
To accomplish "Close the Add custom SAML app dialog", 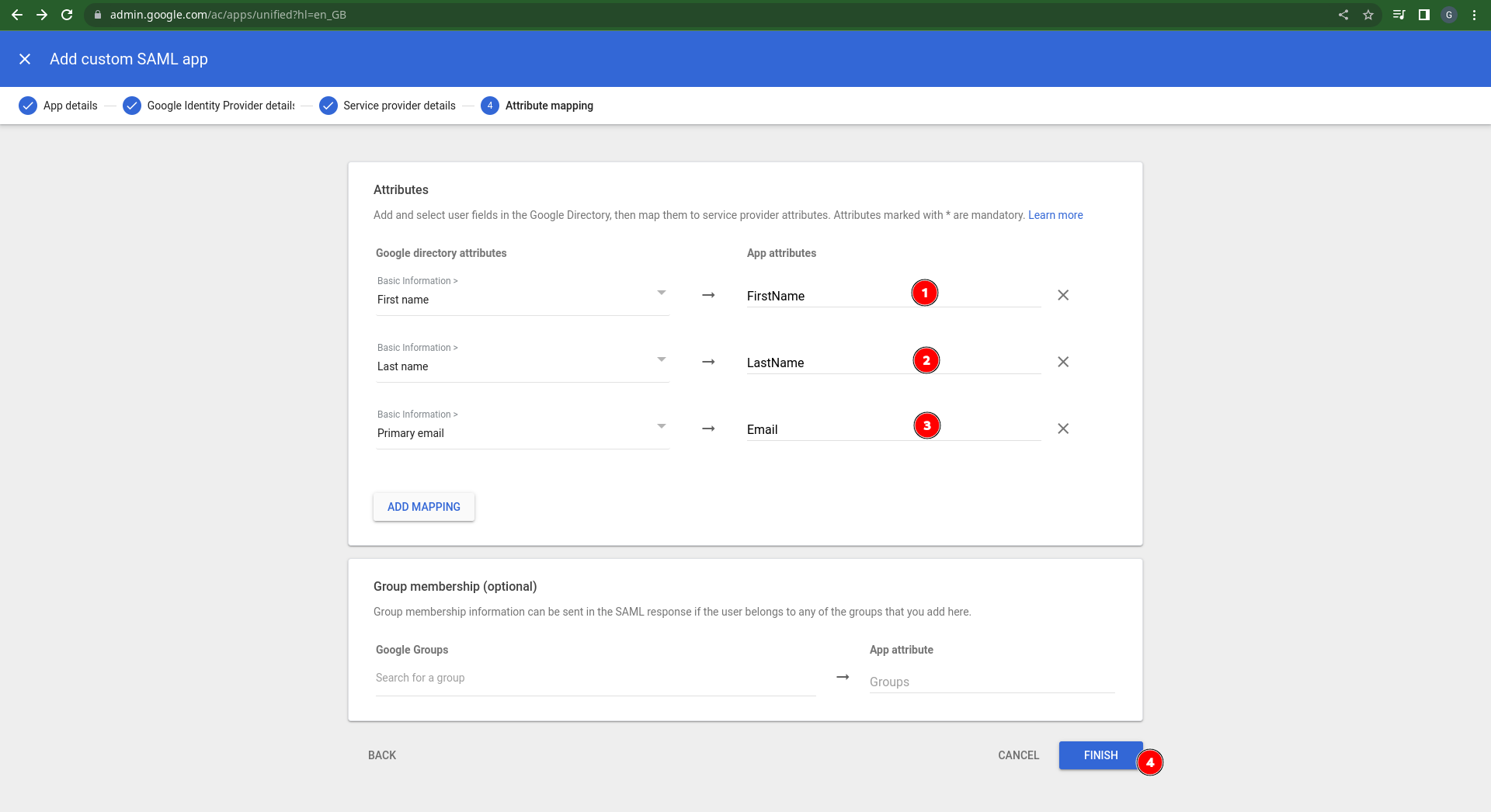I will tap(25, 59).
